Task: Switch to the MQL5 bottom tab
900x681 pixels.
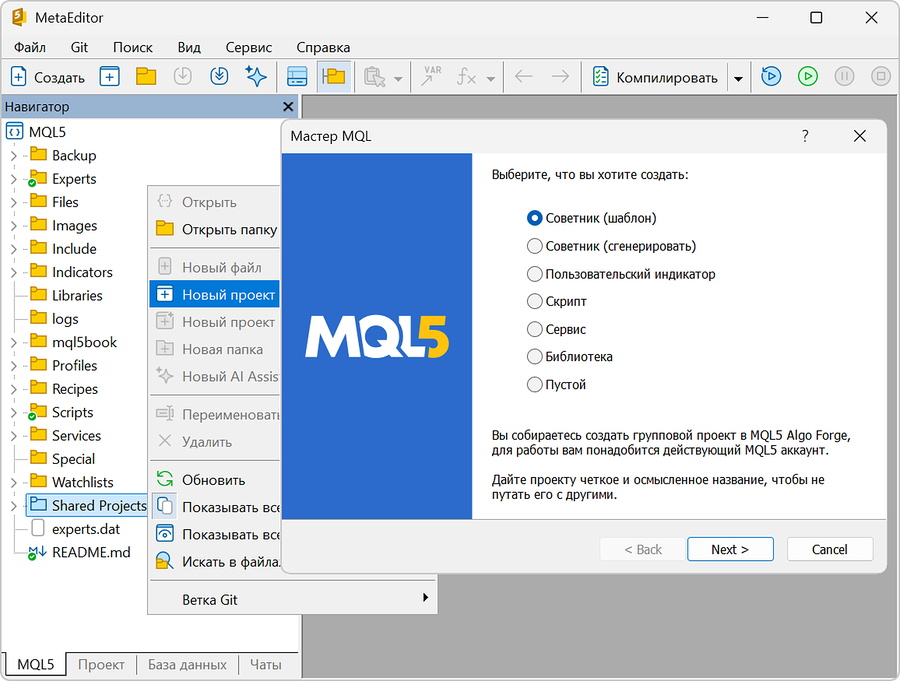Action: pyautogui.click(x=36, y=665)
